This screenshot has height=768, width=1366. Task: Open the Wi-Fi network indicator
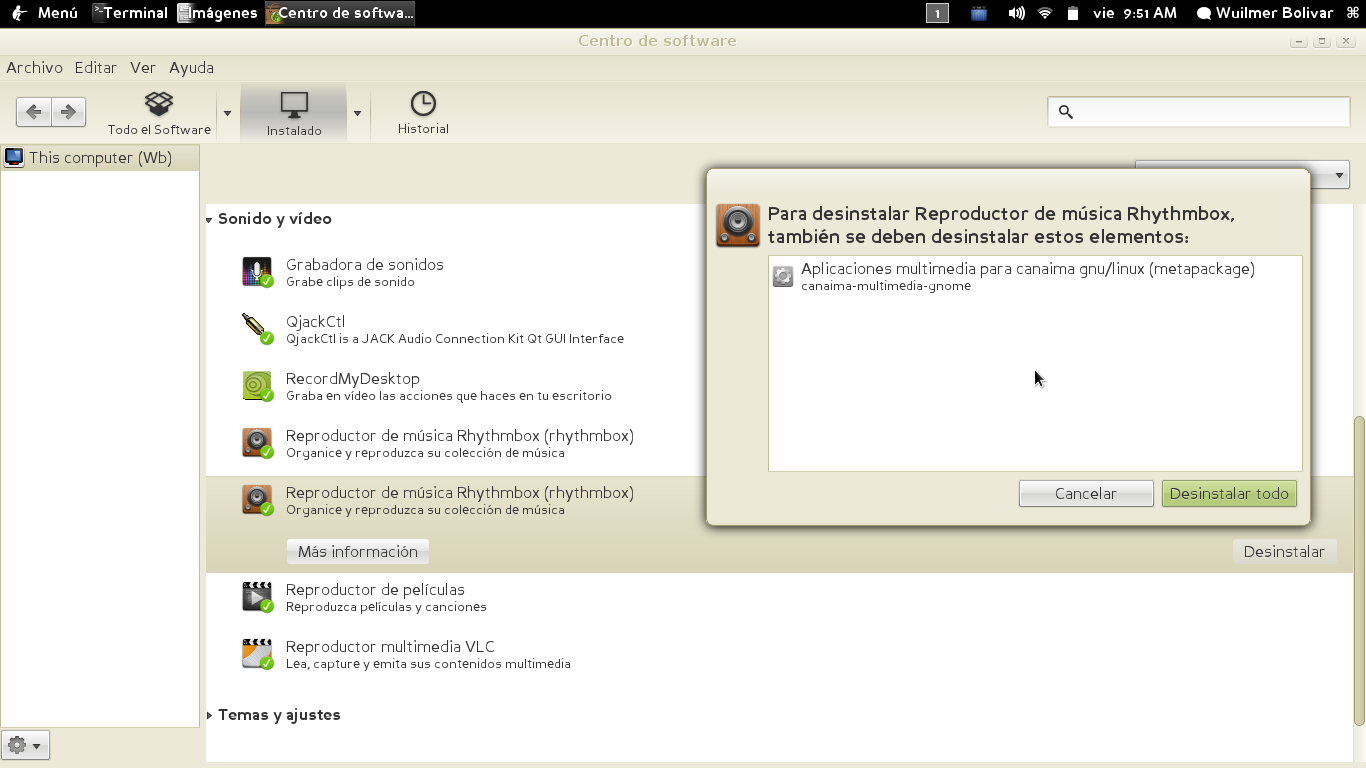[1045, 13]
